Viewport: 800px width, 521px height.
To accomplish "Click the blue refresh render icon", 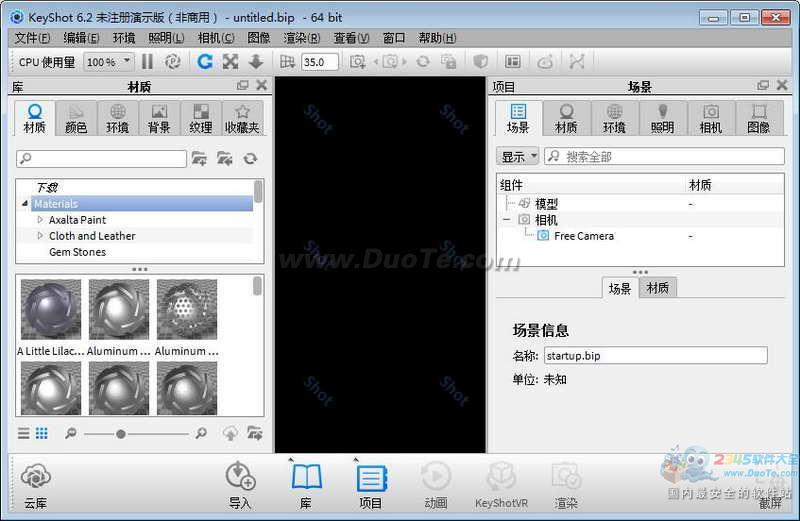I will 205,62.
